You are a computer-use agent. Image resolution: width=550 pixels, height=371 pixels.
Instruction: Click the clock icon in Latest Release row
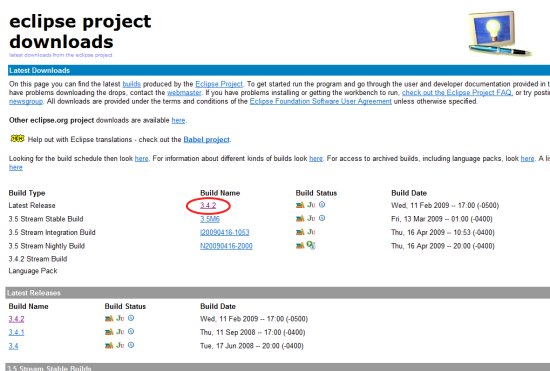pyautogui.click(x=322, y=204)
